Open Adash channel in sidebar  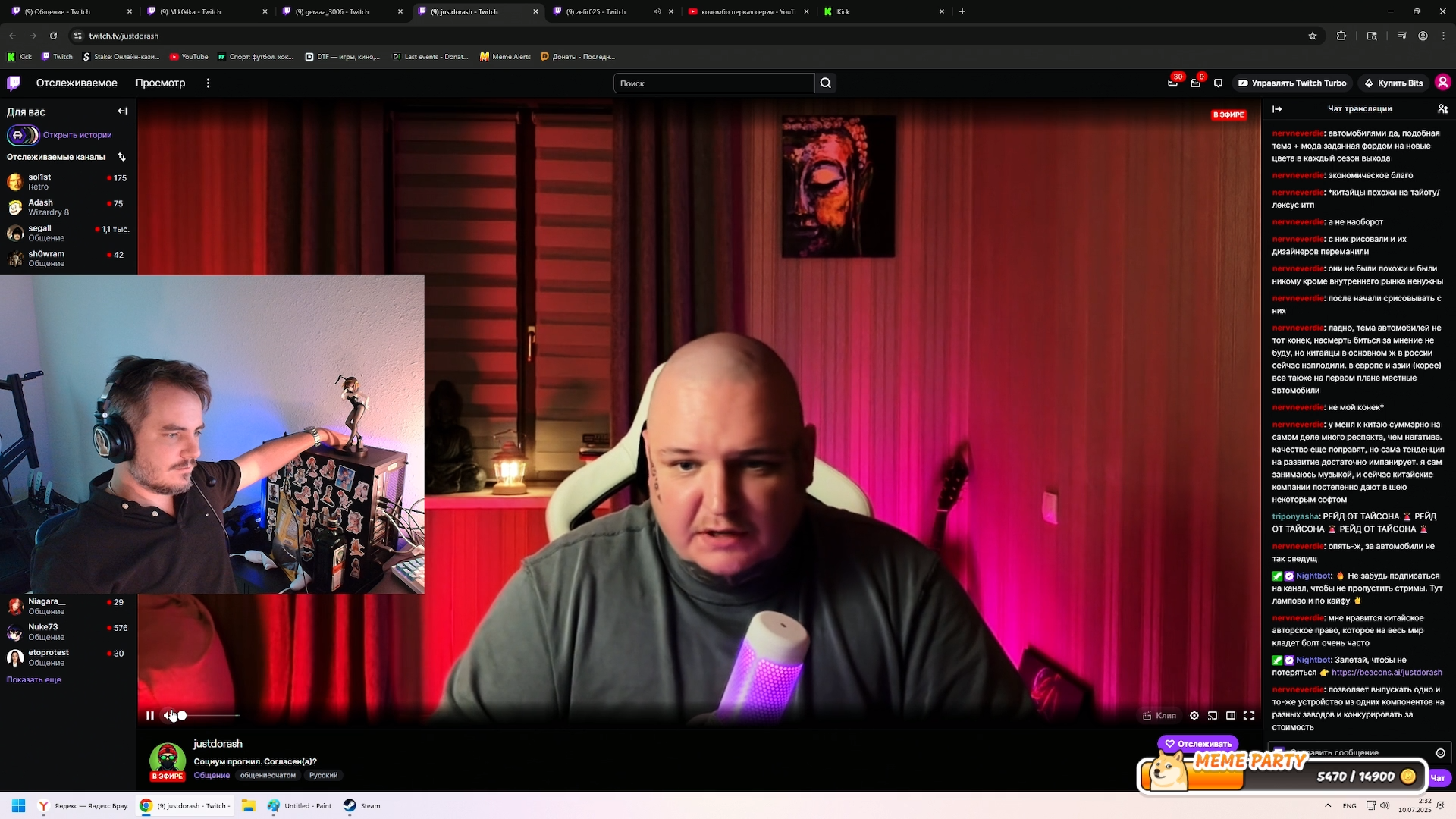[68, 208]
